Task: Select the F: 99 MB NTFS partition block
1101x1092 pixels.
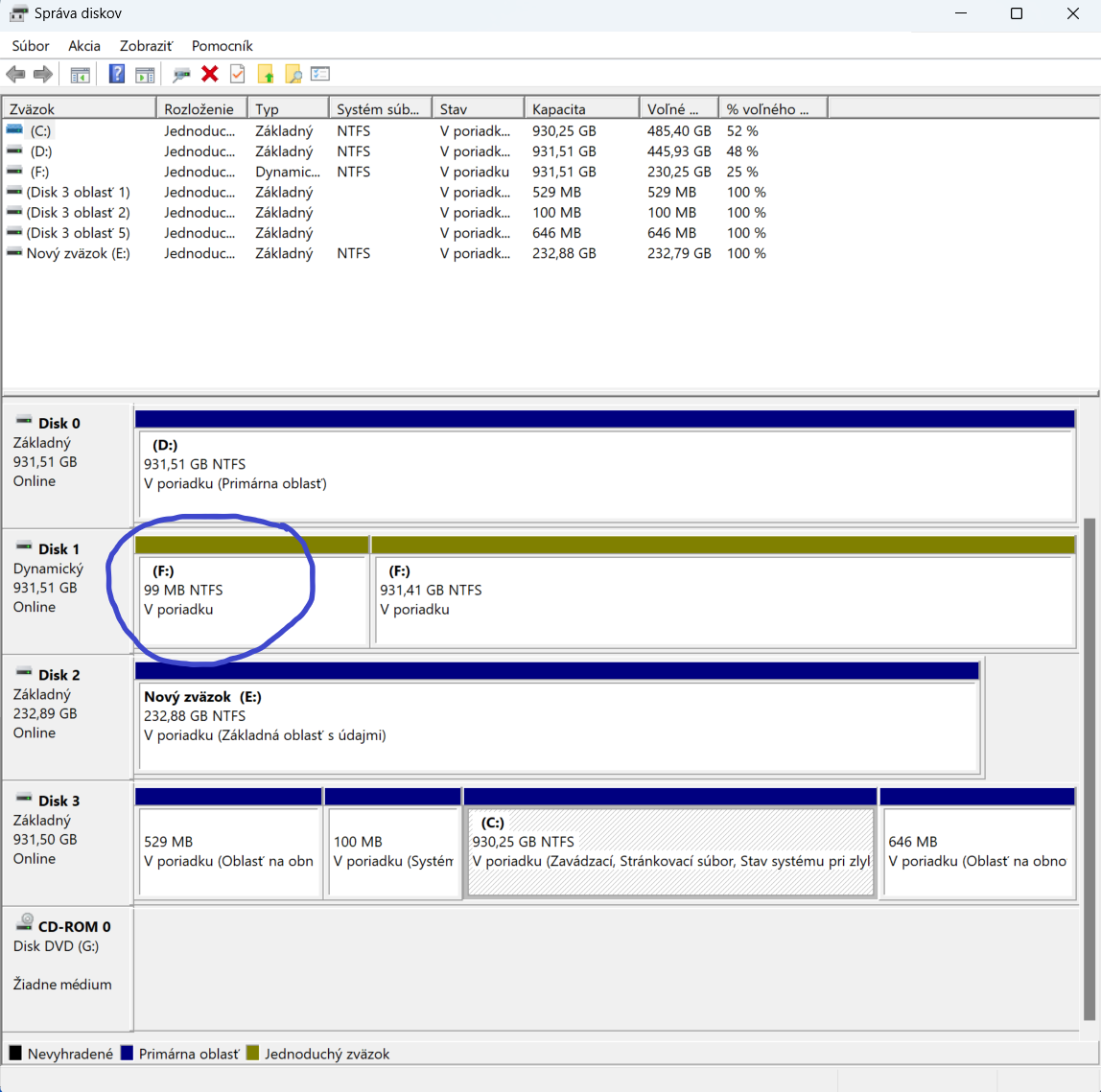Action: click(x=251, y=592)
